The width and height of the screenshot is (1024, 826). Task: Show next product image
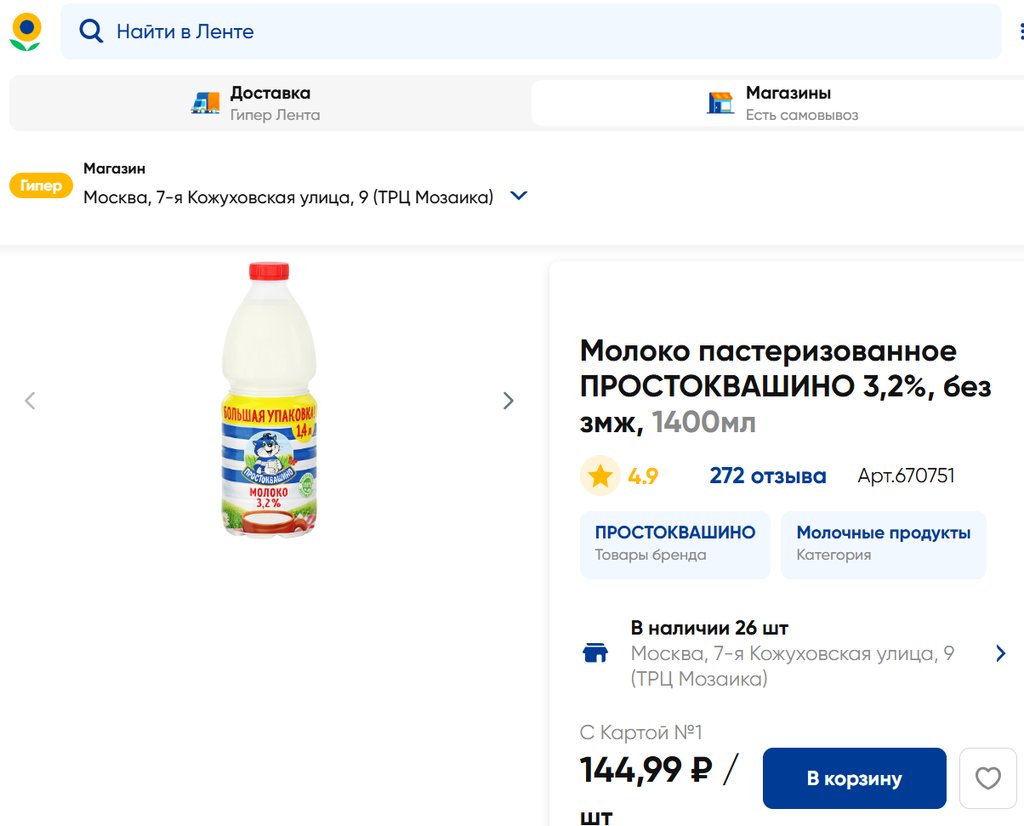coord(508,401)
